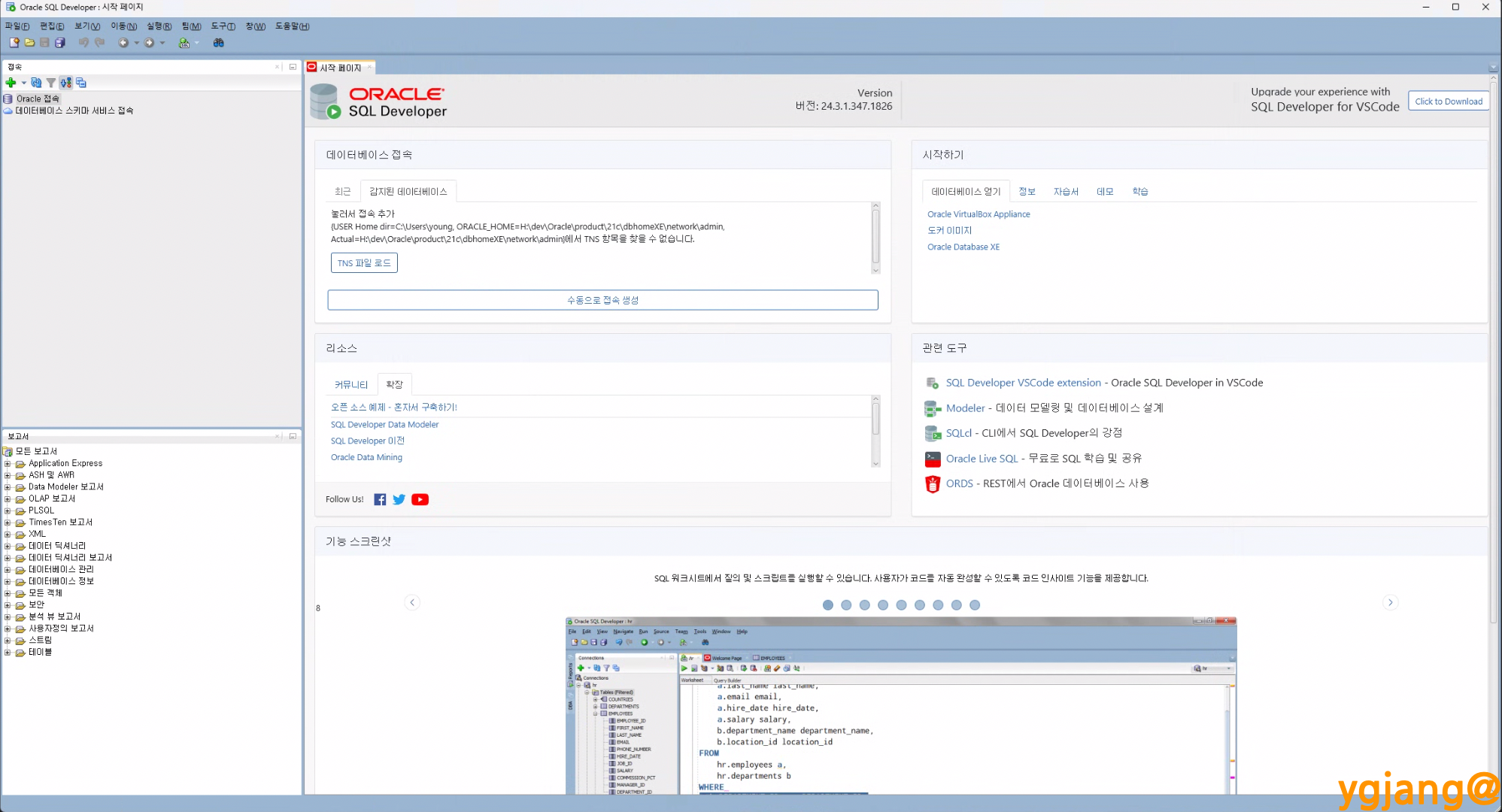The image size is (1502, 812).
Task: Select ninth carousel dot indicator
Action: click(x=975, y=605)
